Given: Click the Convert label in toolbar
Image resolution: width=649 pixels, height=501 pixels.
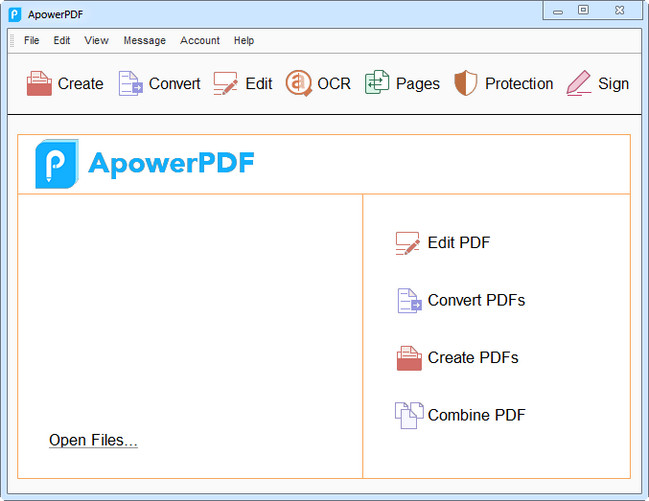Looking at the screenshot, I should tap(175, 84).
